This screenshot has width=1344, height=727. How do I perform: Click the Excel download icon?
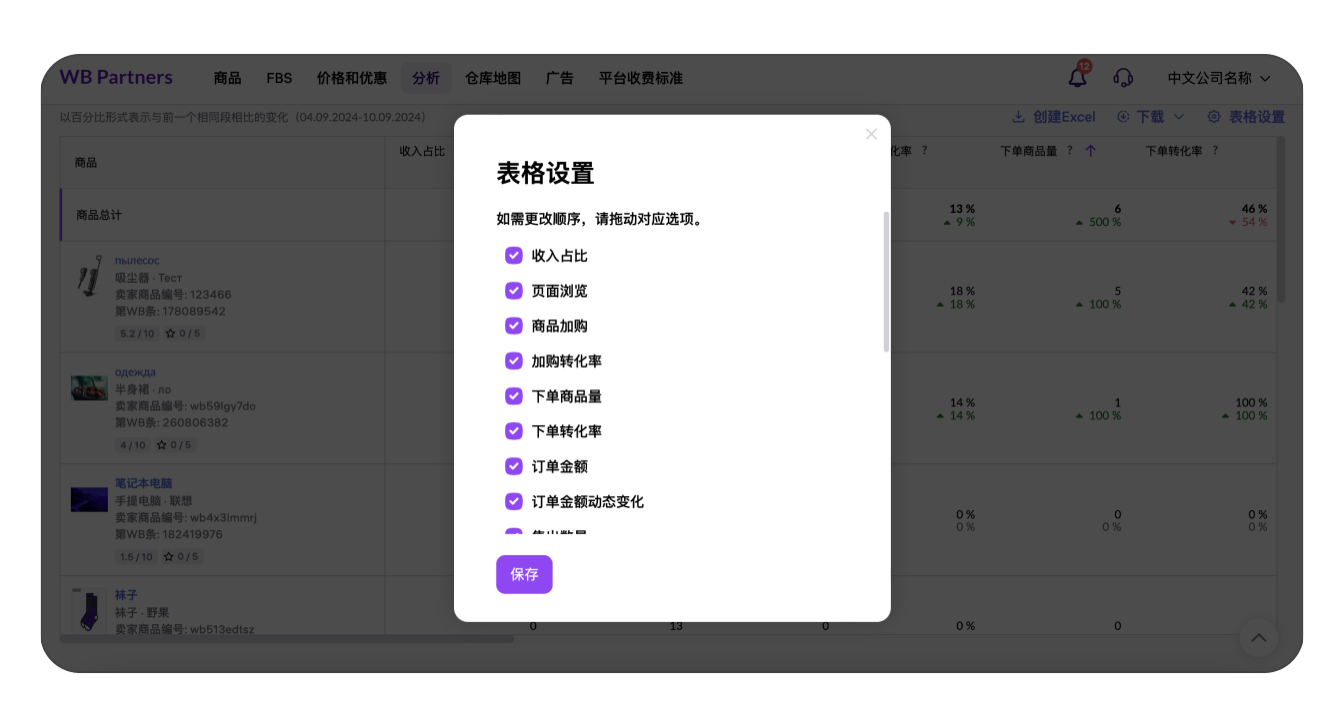tap(1018, 117)
